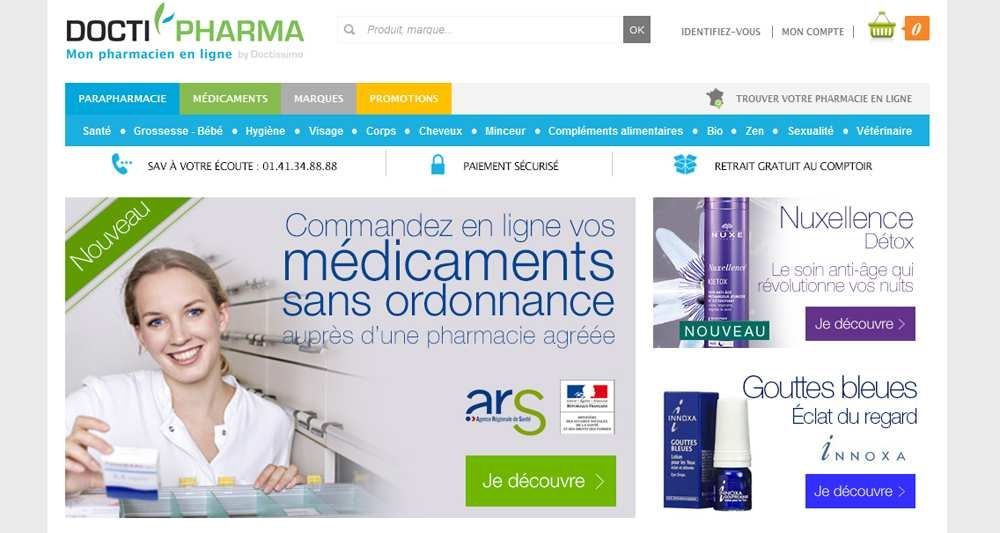Click the Identifiez-vous link

721,31
